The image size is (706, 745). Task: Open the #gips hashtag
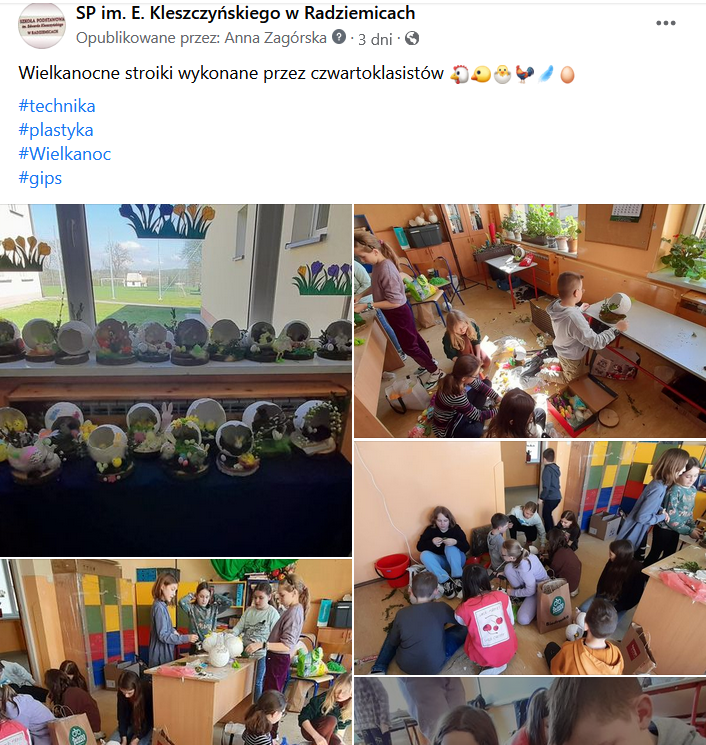(x=40, y=178)
